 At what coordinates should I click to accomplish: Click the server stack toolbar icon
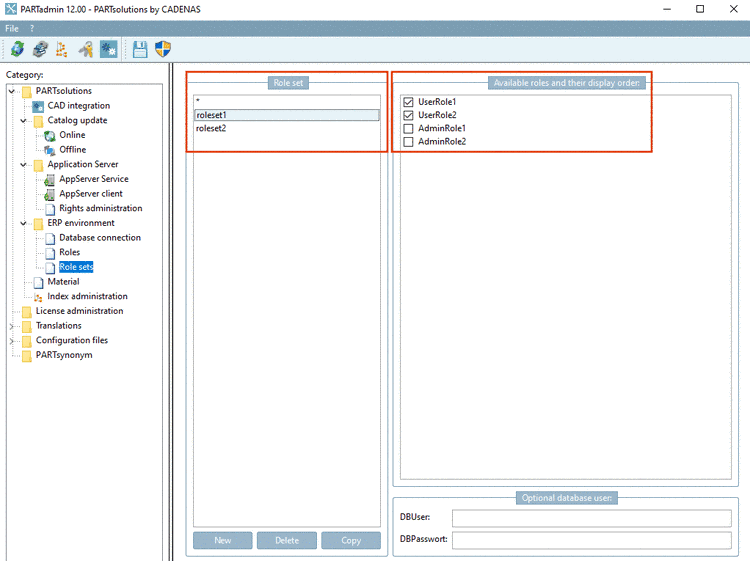click(40, 49)
